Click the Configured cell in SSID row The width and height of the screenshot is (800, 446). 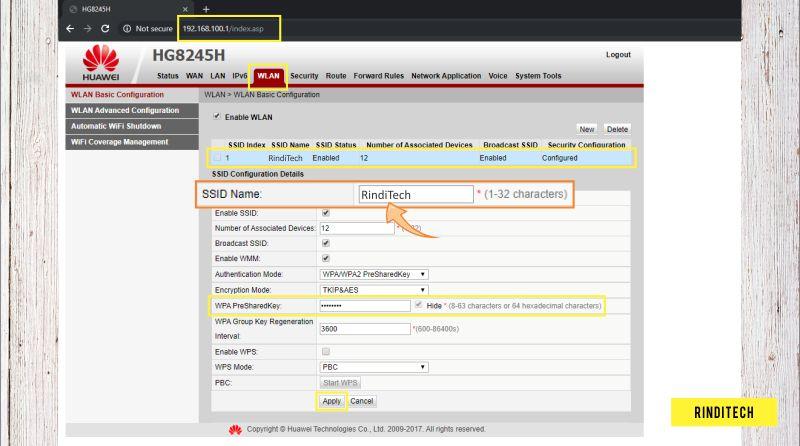pyautogui.click(x=560, y=158)
